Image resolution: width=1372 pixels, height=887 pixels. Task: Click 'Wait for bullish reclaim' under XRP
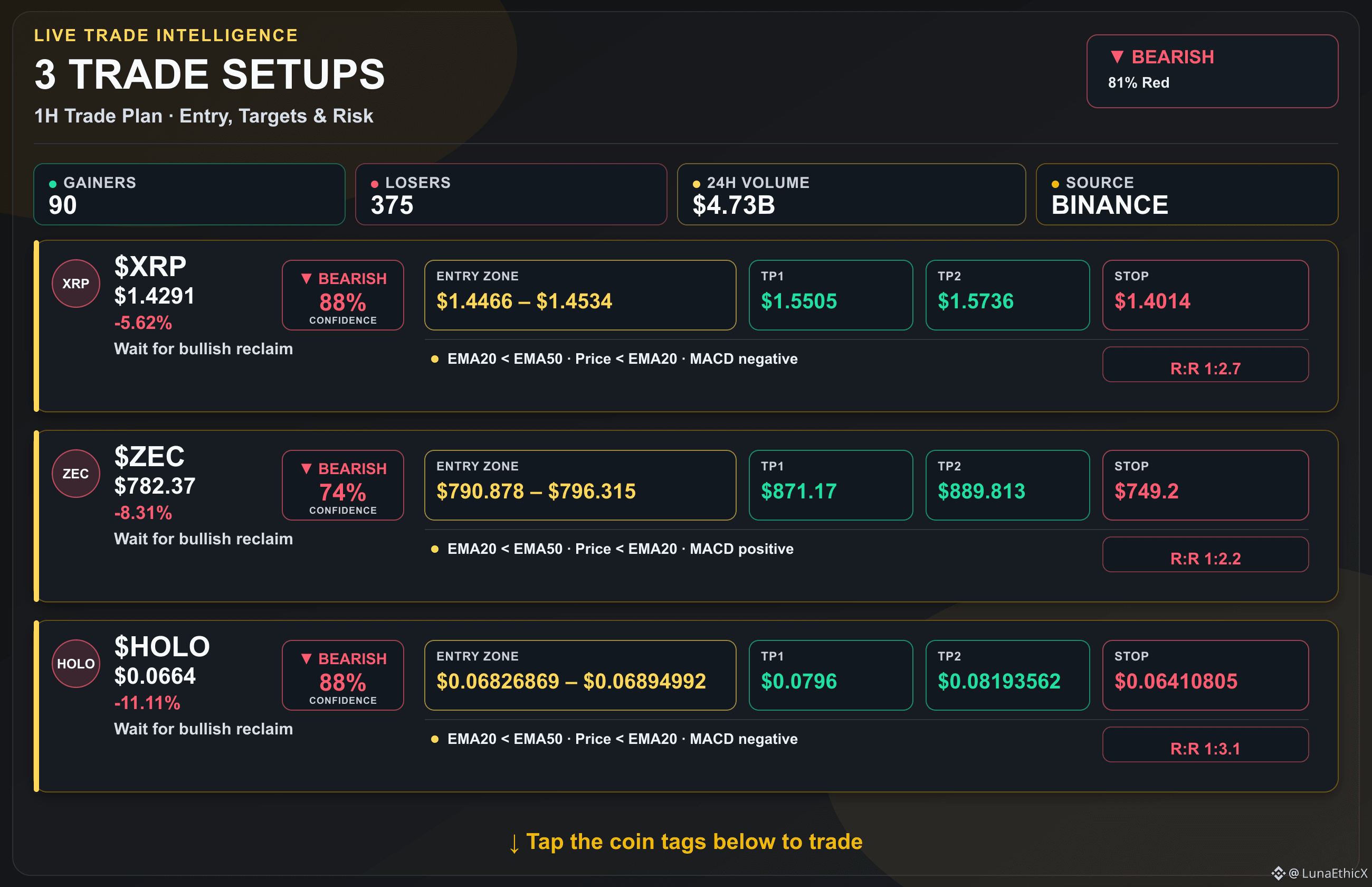(203, 349)
